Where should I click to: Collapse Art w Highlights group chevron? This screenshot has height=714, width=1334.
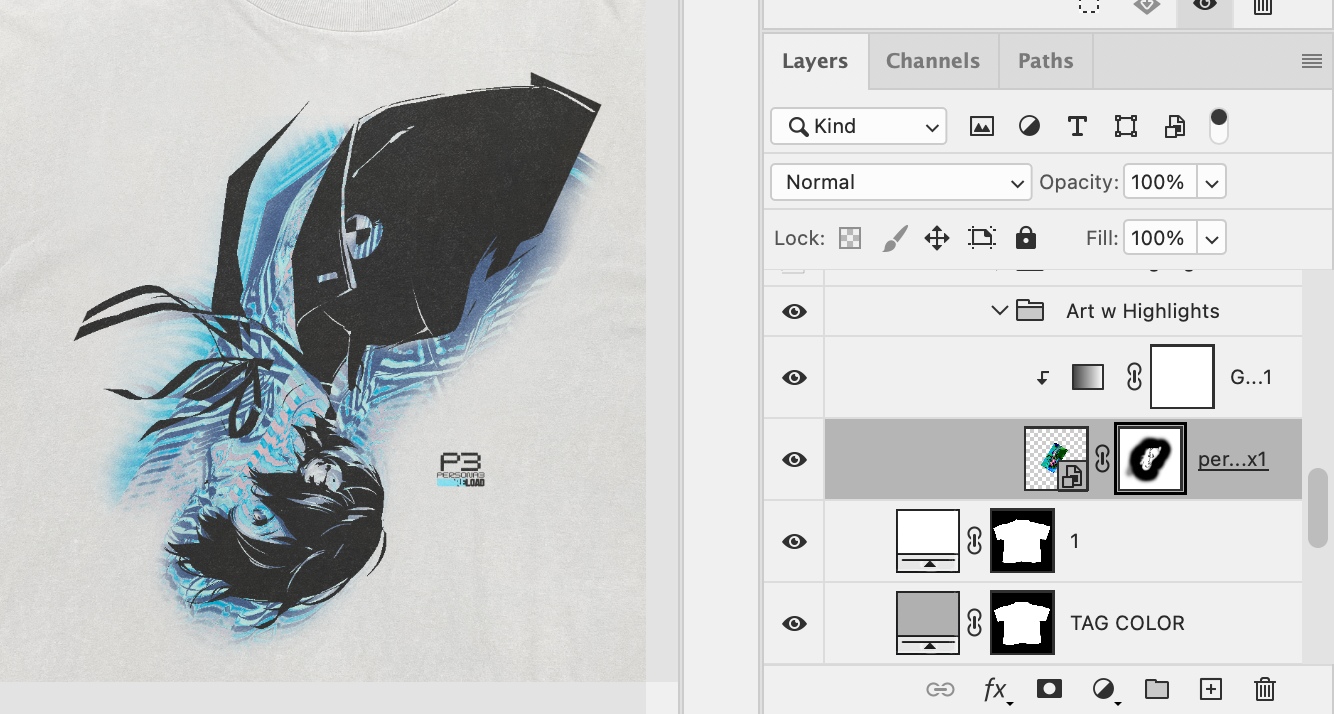click(999, 311)
